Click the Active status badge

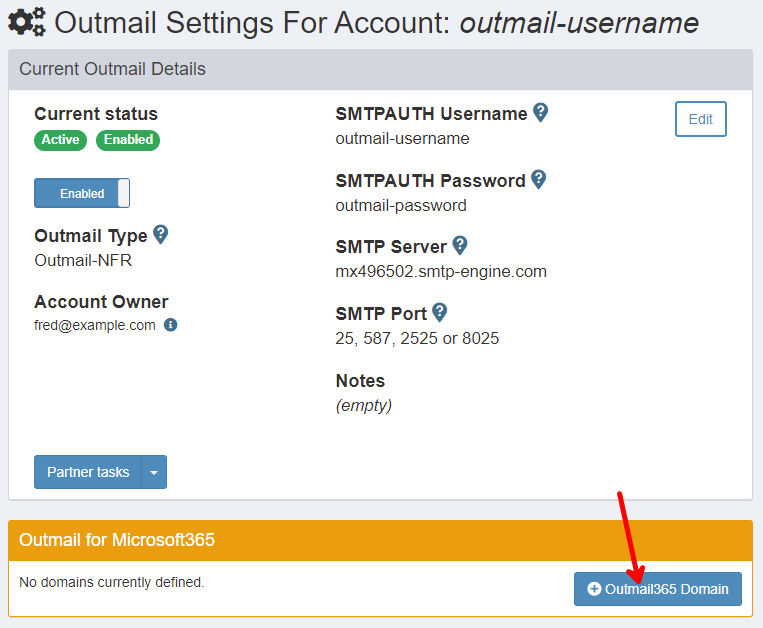pyautogui.click(x=60, y=140)
